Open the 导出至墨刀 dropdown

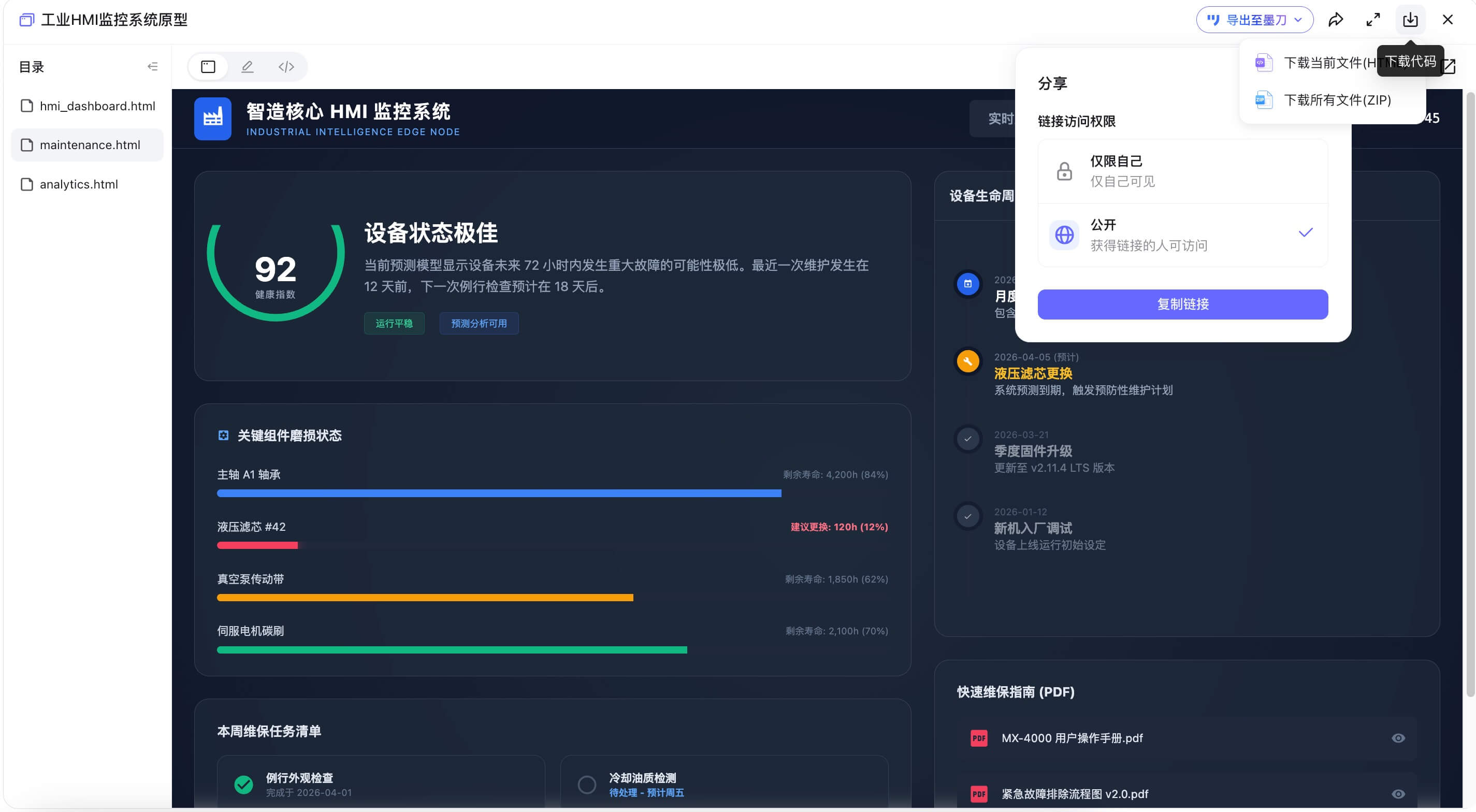[1254, 19]
